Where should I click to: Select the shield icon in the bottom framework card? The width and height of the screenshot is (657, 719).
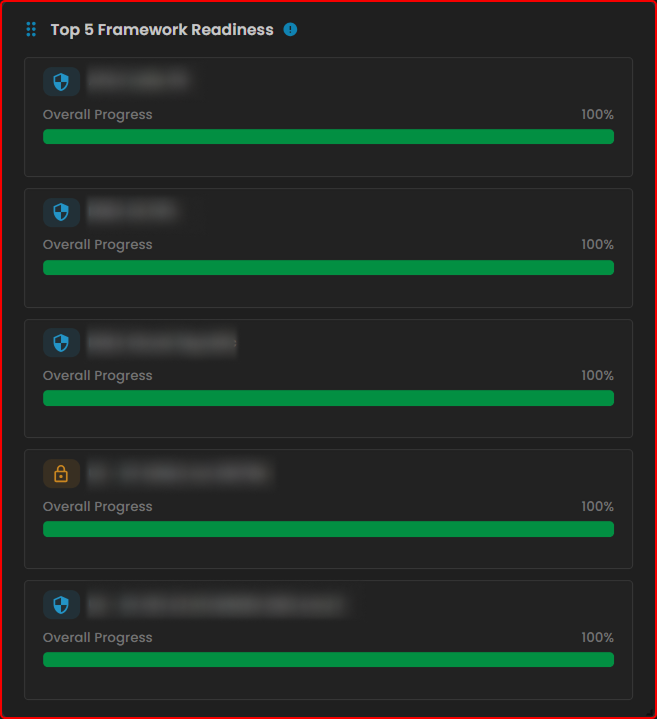(x=61, y=605)
